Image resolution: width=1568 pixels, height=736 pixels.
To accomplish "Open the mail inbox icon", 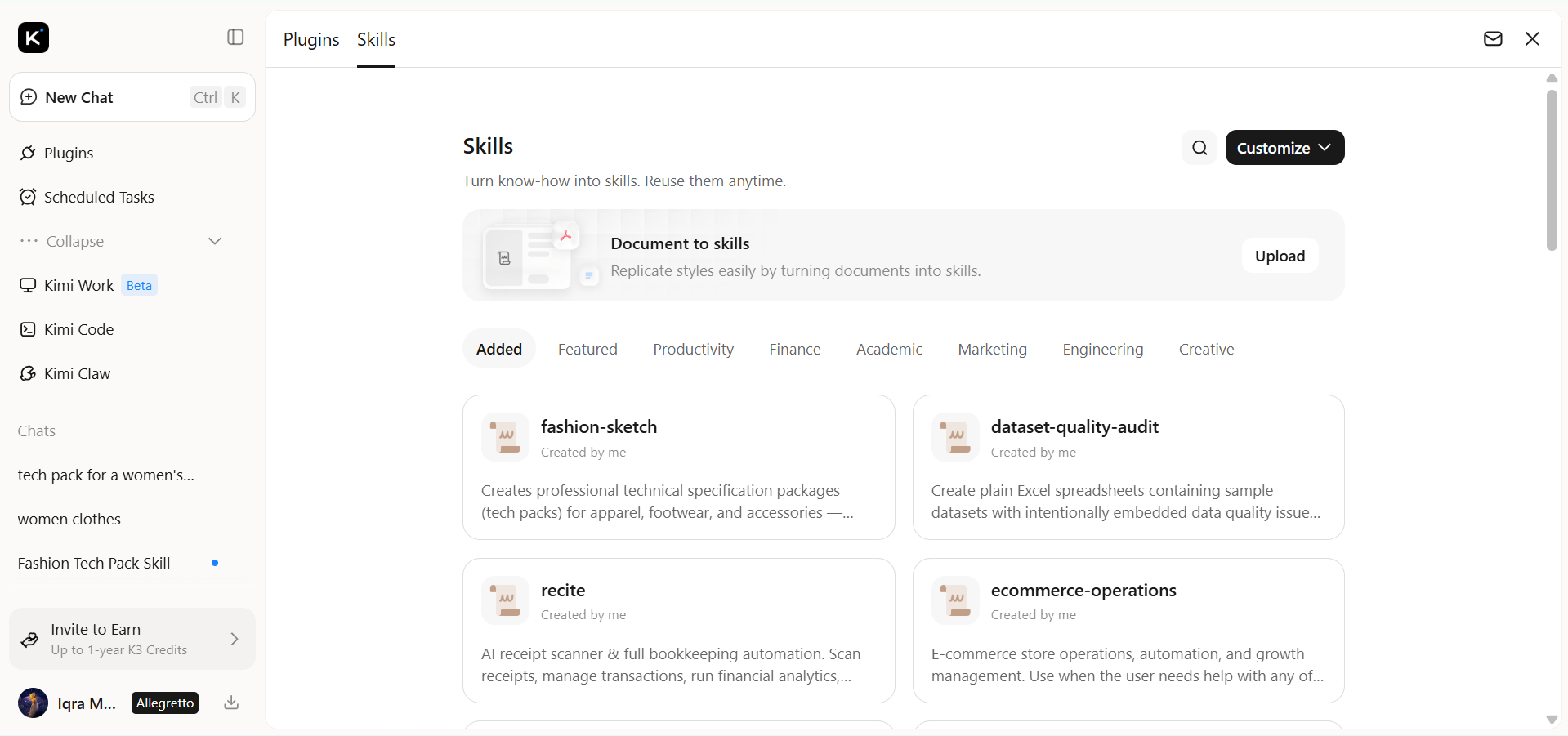I will [1493, 38].
